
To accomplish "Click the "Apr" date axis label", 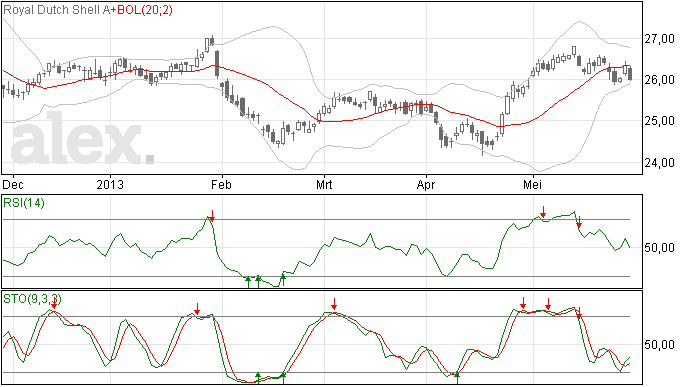I will coord(426,184).
